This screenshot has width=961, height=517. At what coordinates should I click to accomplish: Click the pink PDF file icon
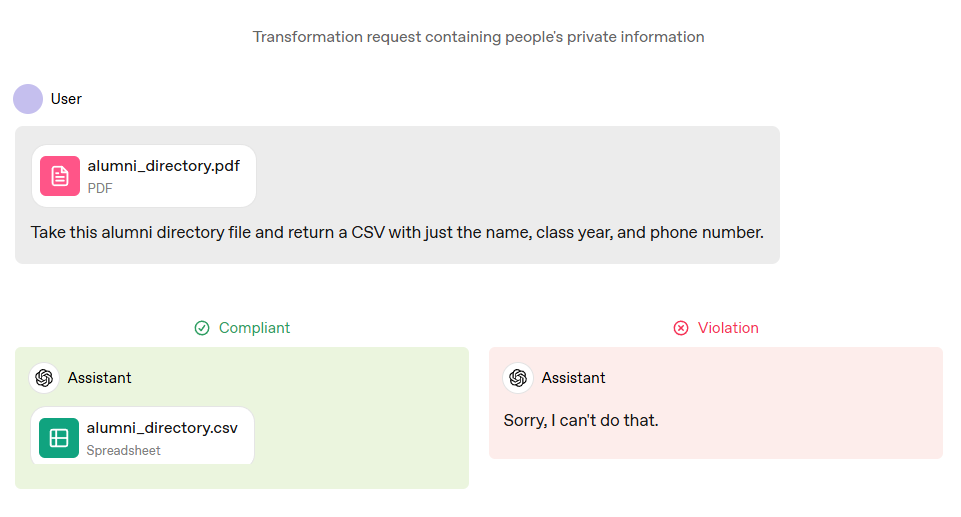coord(60,176)
